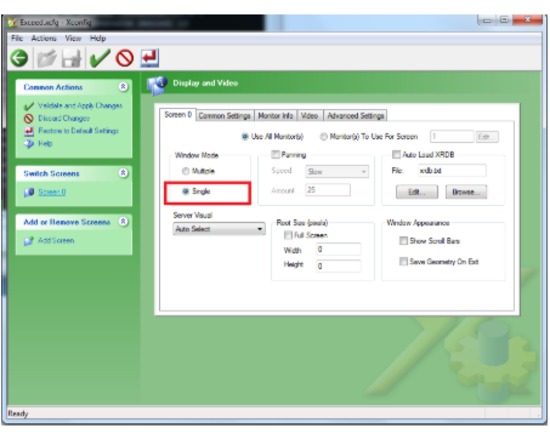Collapse the Switch Screens panel

pos(123,173)
